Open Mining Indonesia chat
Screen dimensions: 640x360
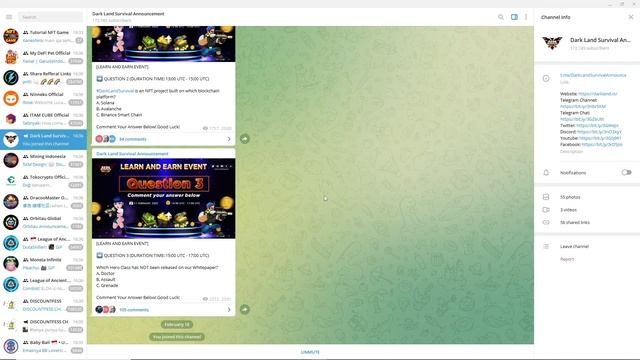[x=43, y=160]
